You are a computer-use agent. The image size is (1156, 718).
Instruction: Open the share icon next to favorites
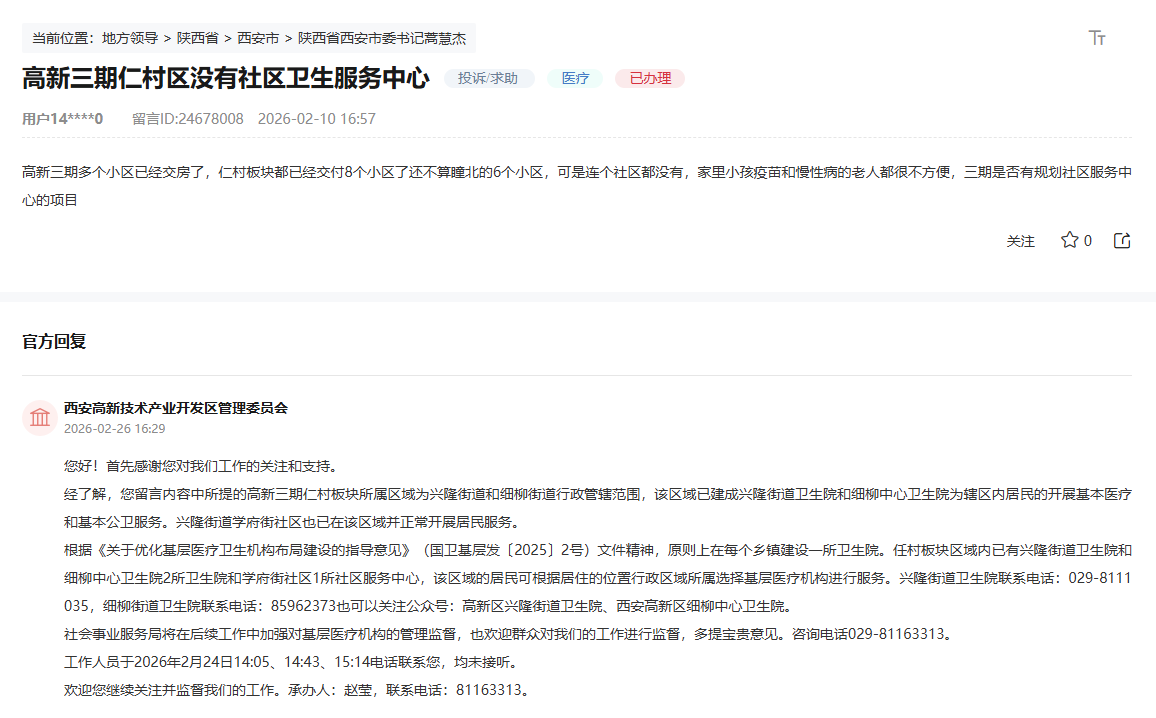[x=1120, y=240]
